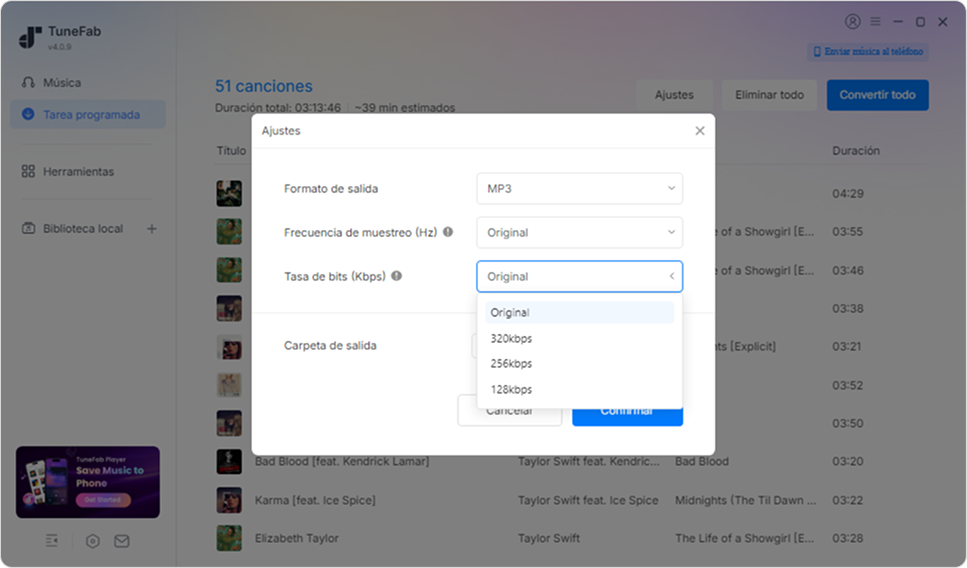Viewport: 967px width, 568px height.
Task: Click phone icon in Enviar música al teléfono
Action: point(817,52)
